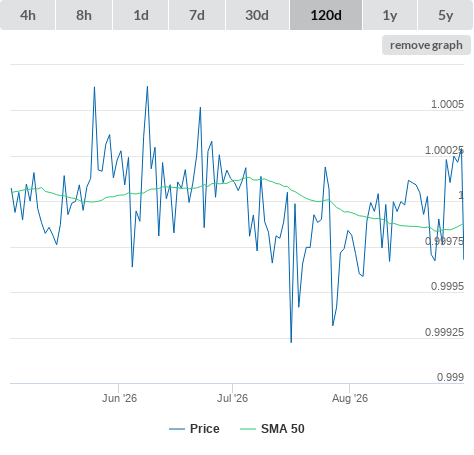Click the Jun '26 axis label

(x=119, y=398)
